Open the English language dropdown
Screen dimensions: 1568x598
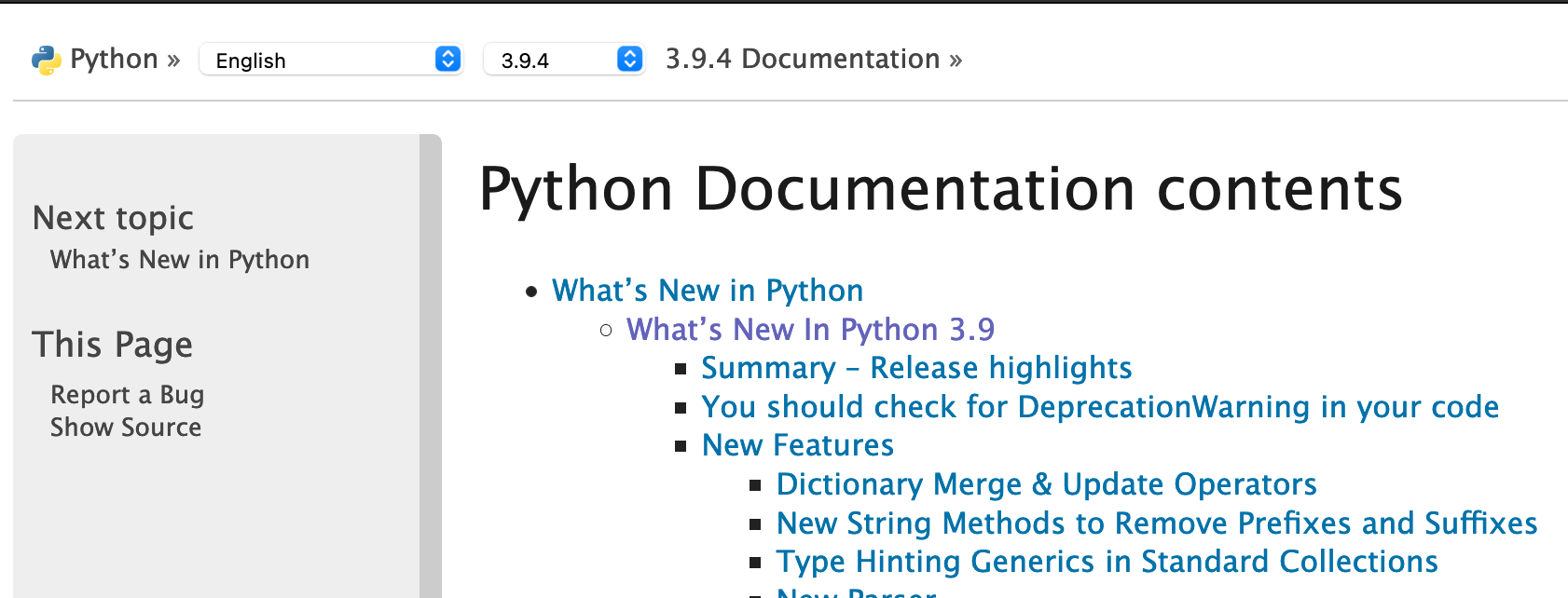331,60
